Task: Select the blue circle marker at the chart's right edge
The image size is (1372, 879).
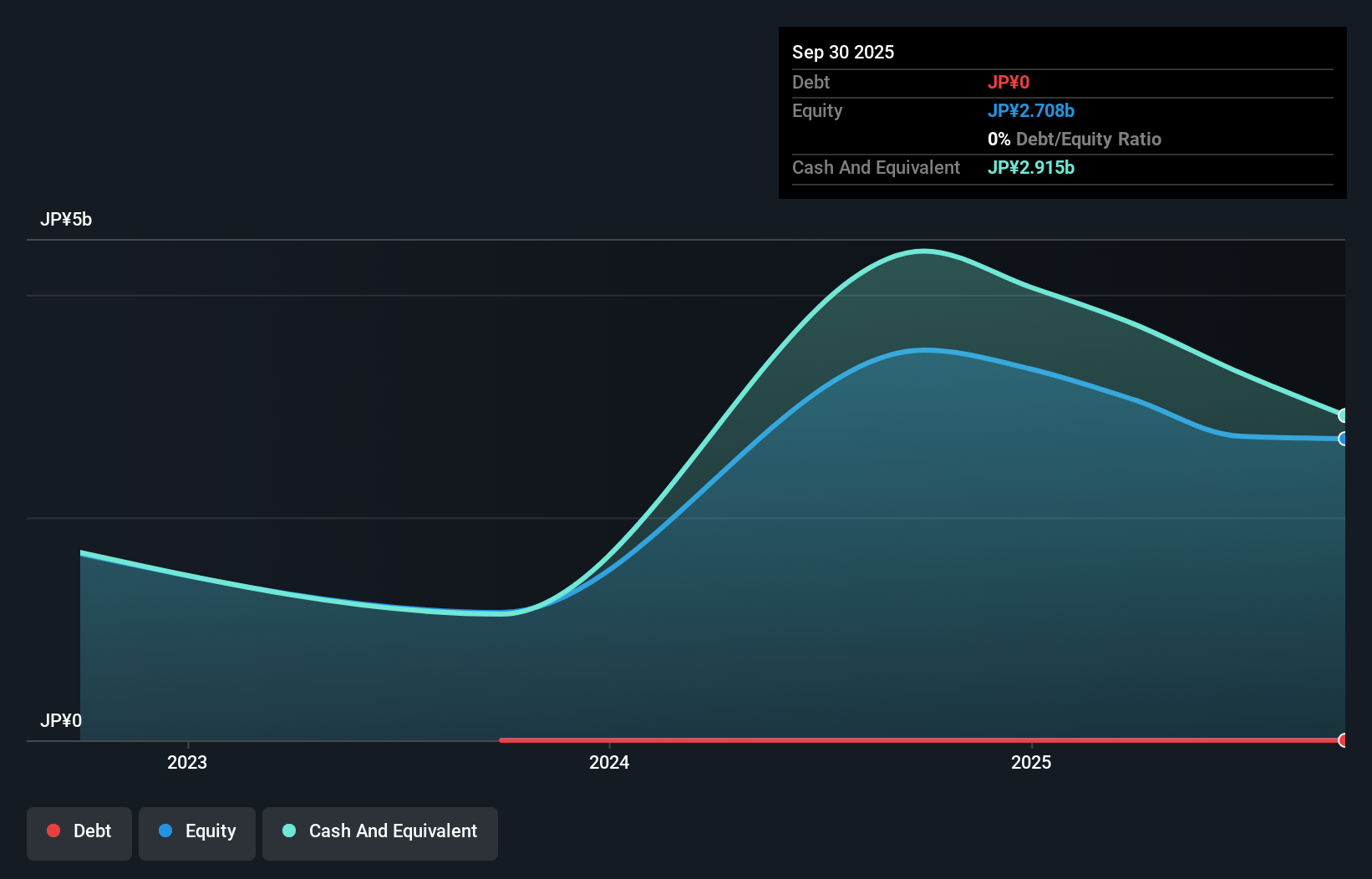Action: [x=1344, y=439]
